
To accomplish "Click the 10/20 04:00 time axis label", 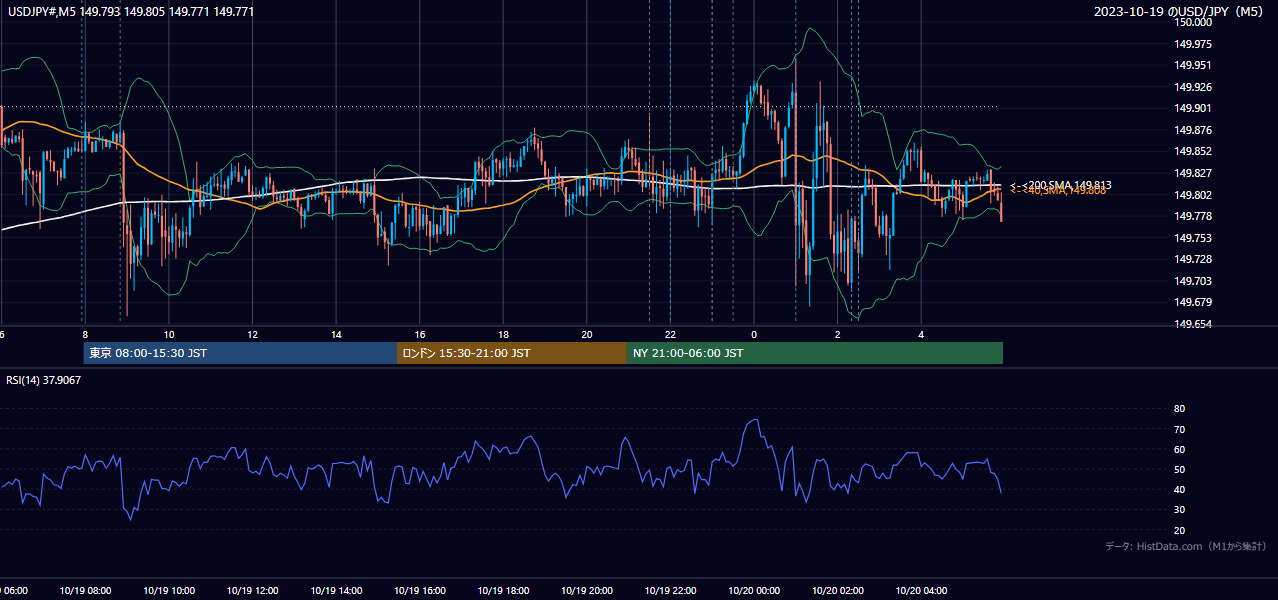I will point(921,591).
